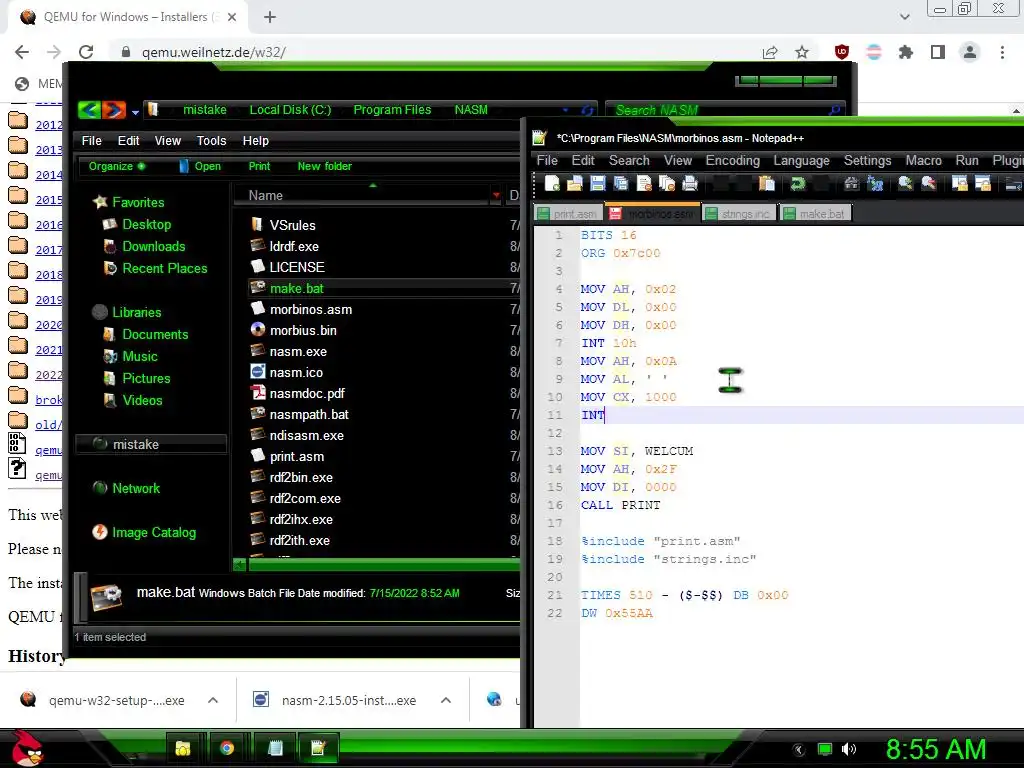Open the Search menu in Notepad++
The width and height of the screenshot is (1024, 768).
coord(629,160)
